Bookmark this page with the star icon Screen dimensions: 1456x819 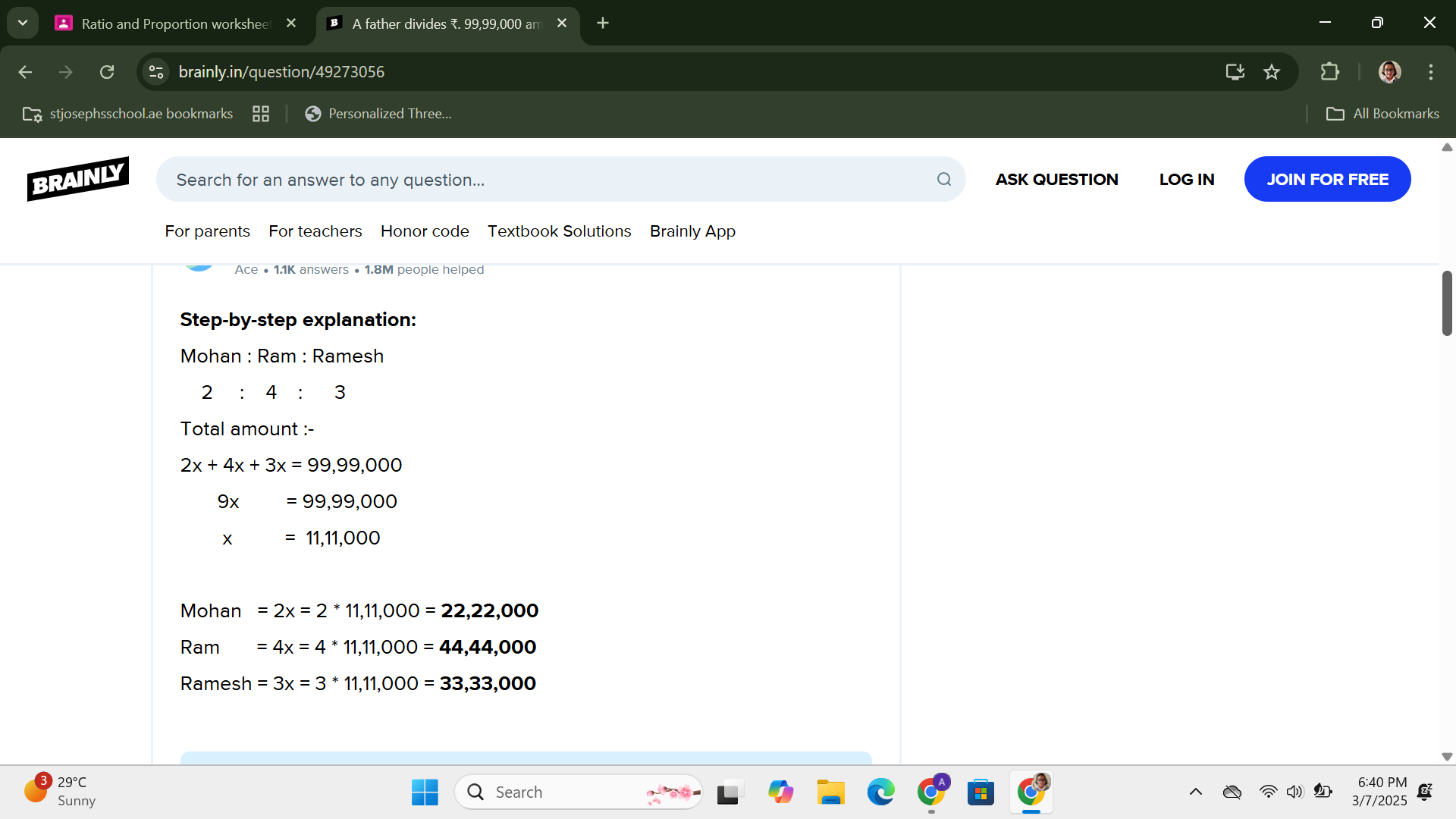point(1272,72)
